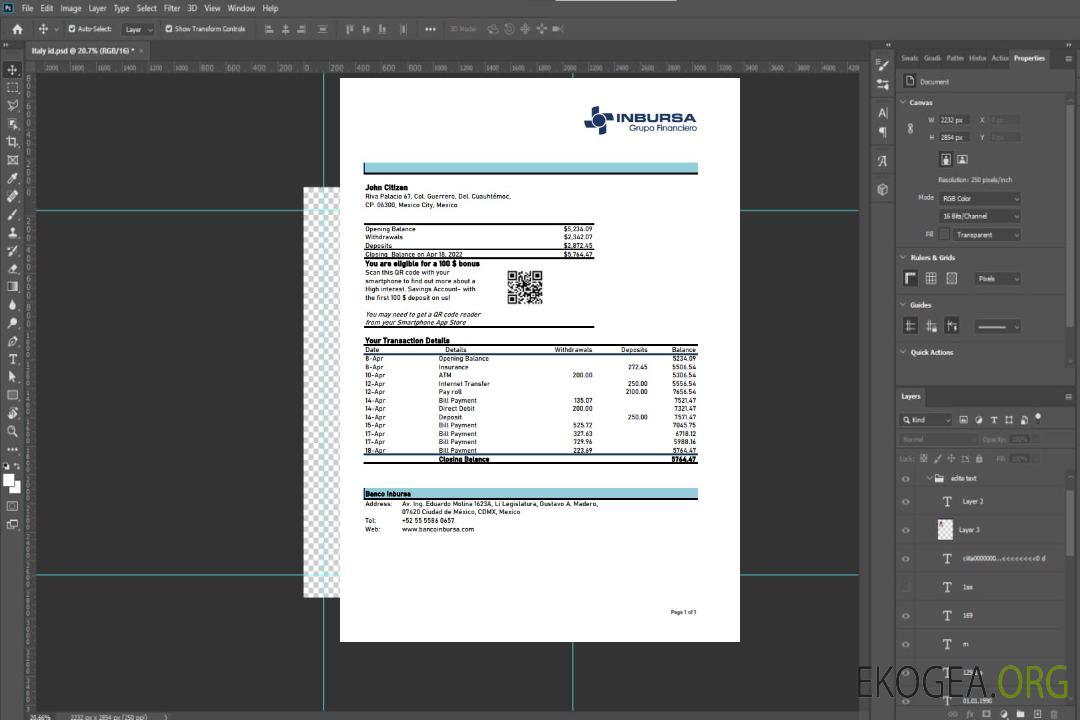Screen dimensions: 1080x720
Task: Select the Gradient tool
Action: tap(12, 287)
